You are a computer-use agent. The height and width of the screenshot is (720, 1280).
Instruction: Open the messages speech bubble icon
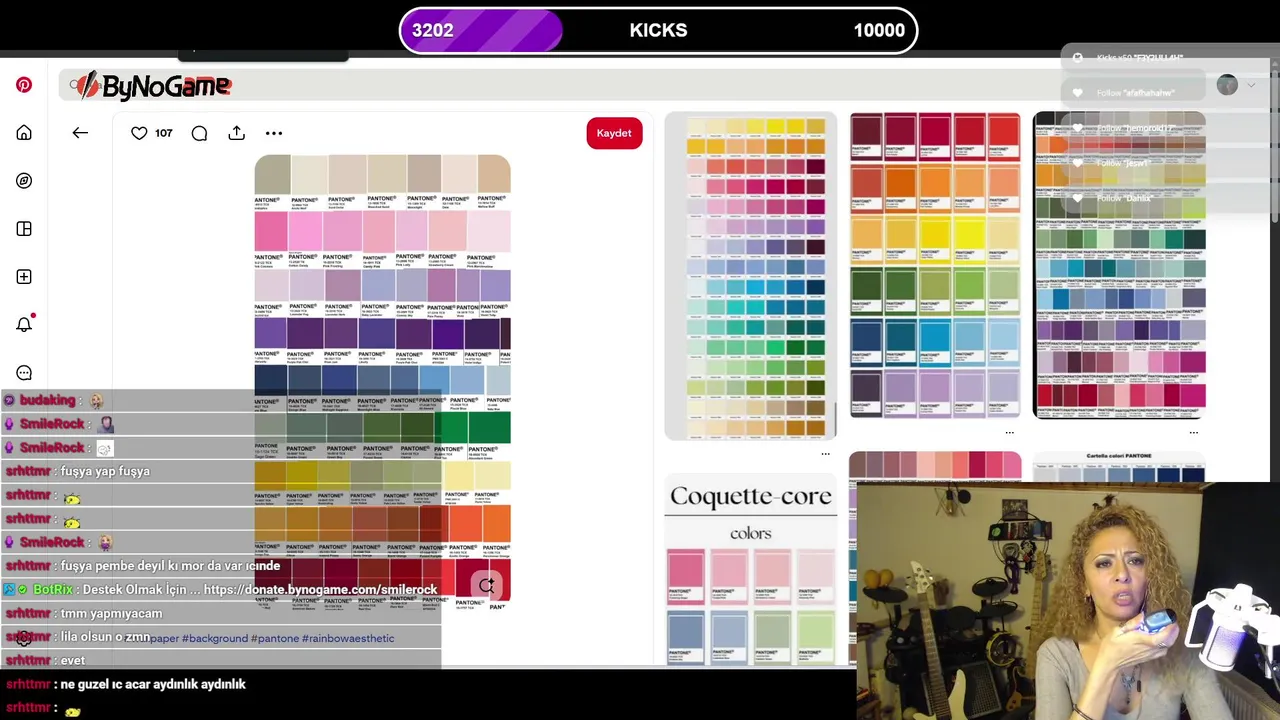(24, 373)
